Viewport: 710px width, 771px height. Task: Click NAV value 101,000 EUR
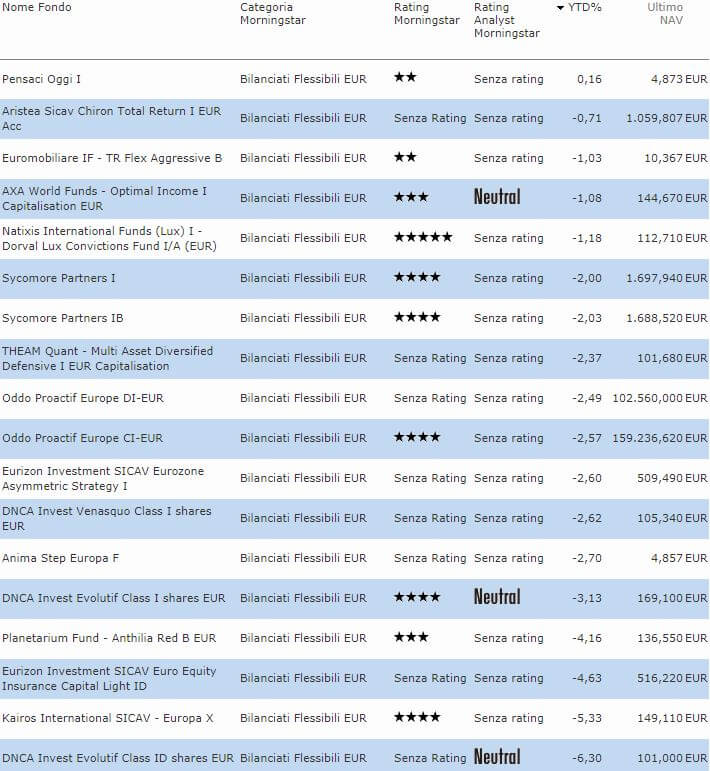(x=672, y=758)
